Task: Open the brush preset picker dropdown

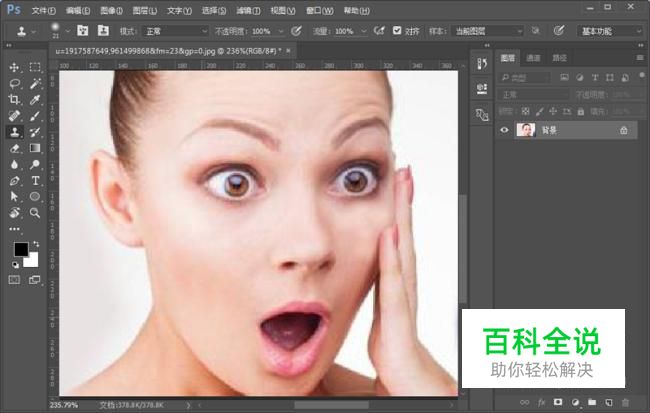Action: click(68, 32)
